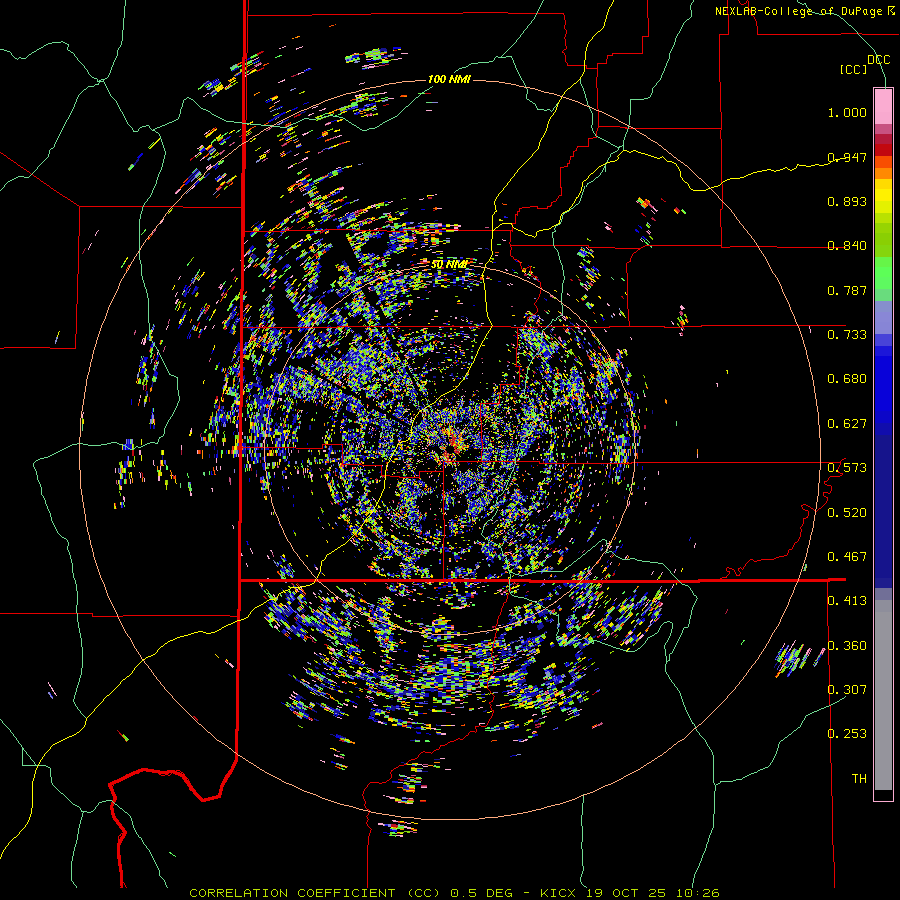Click the DCC label above the color bar
Screen dimensions: 900x900
click(879, 60)
